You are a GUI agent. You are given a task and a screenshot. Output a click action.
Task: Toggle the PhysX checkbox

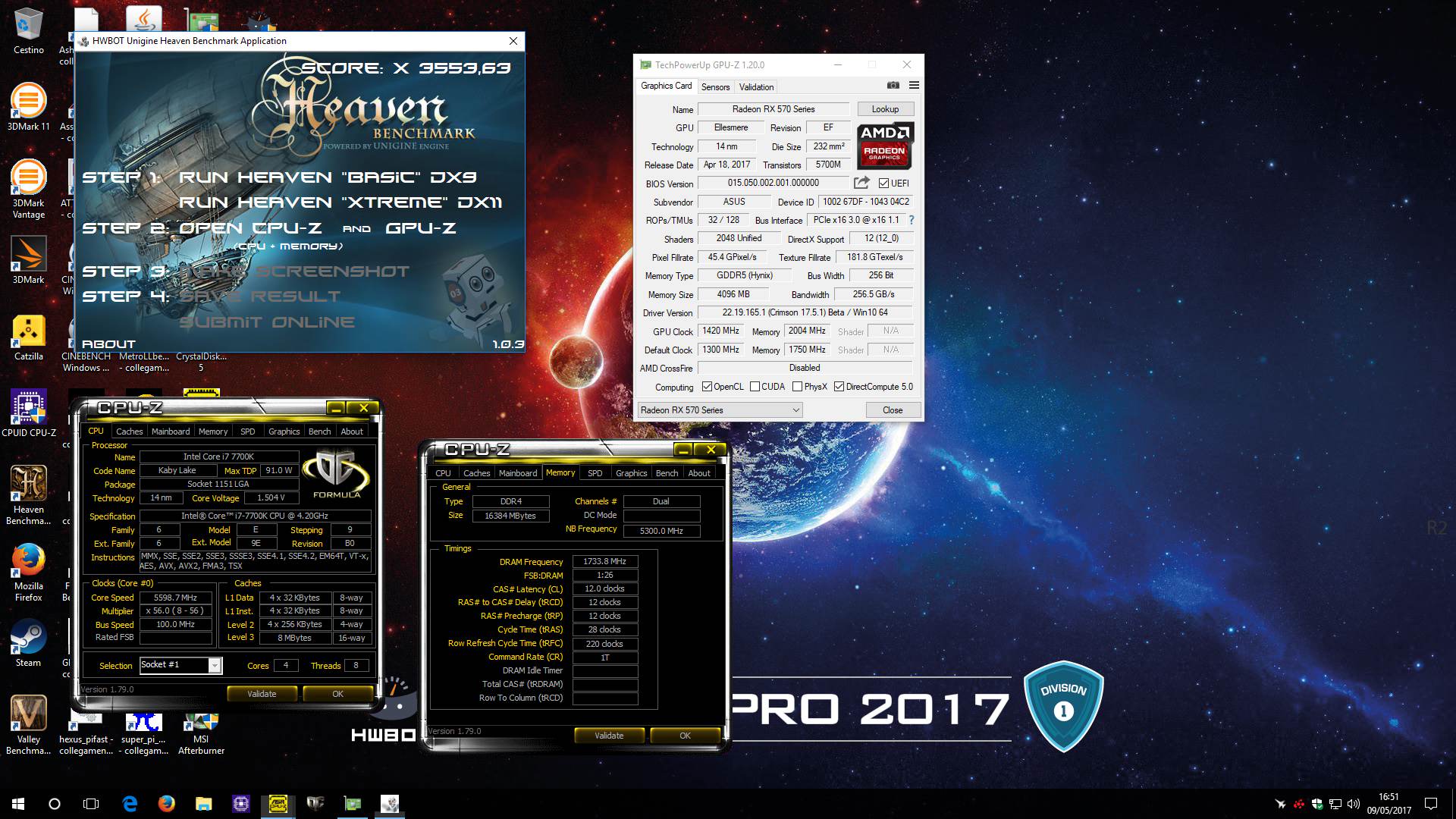point(797,387)
